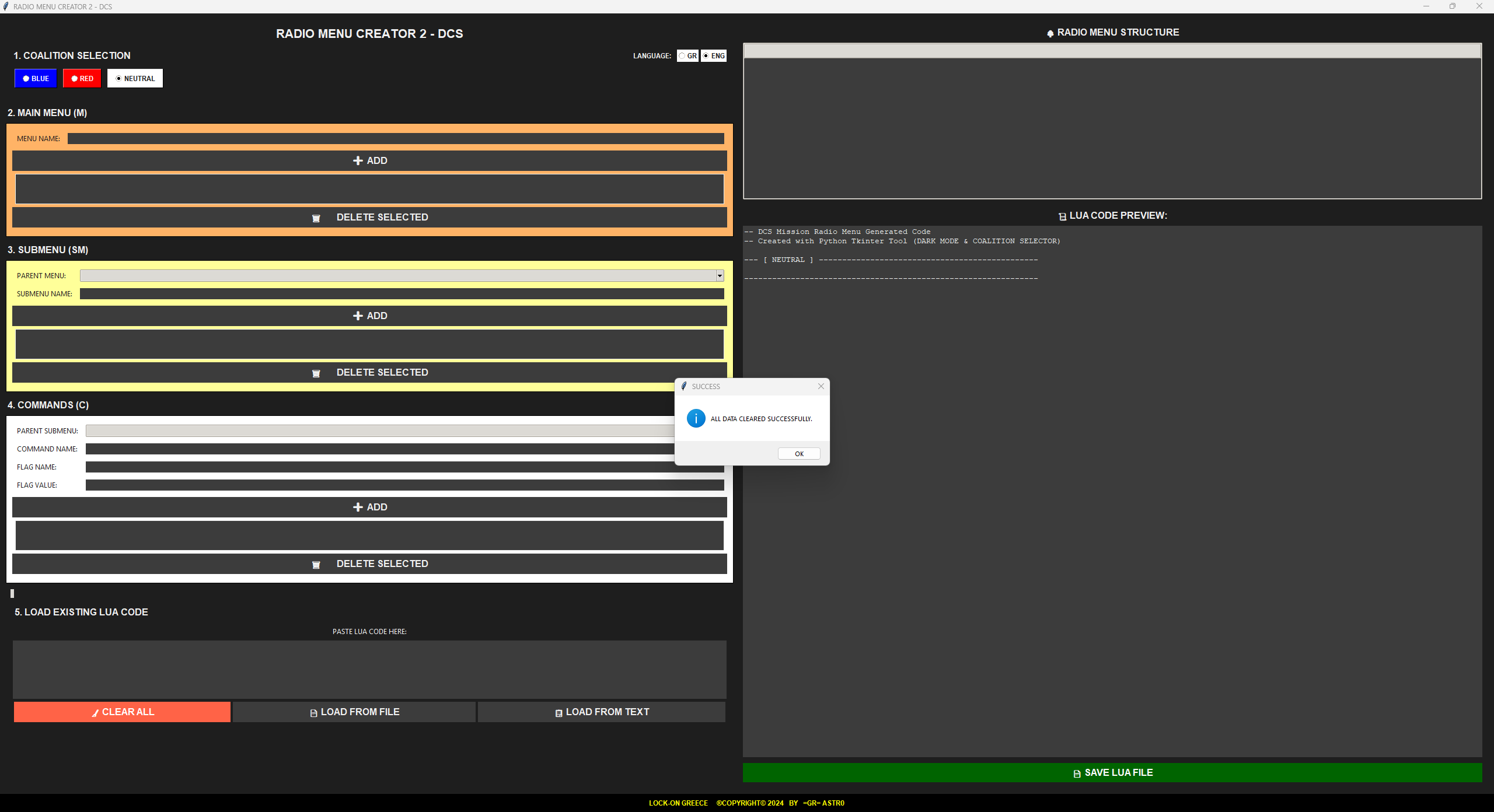Click the MENU NAME input field
1494x812 pixels.
click(x=395, y=139)
